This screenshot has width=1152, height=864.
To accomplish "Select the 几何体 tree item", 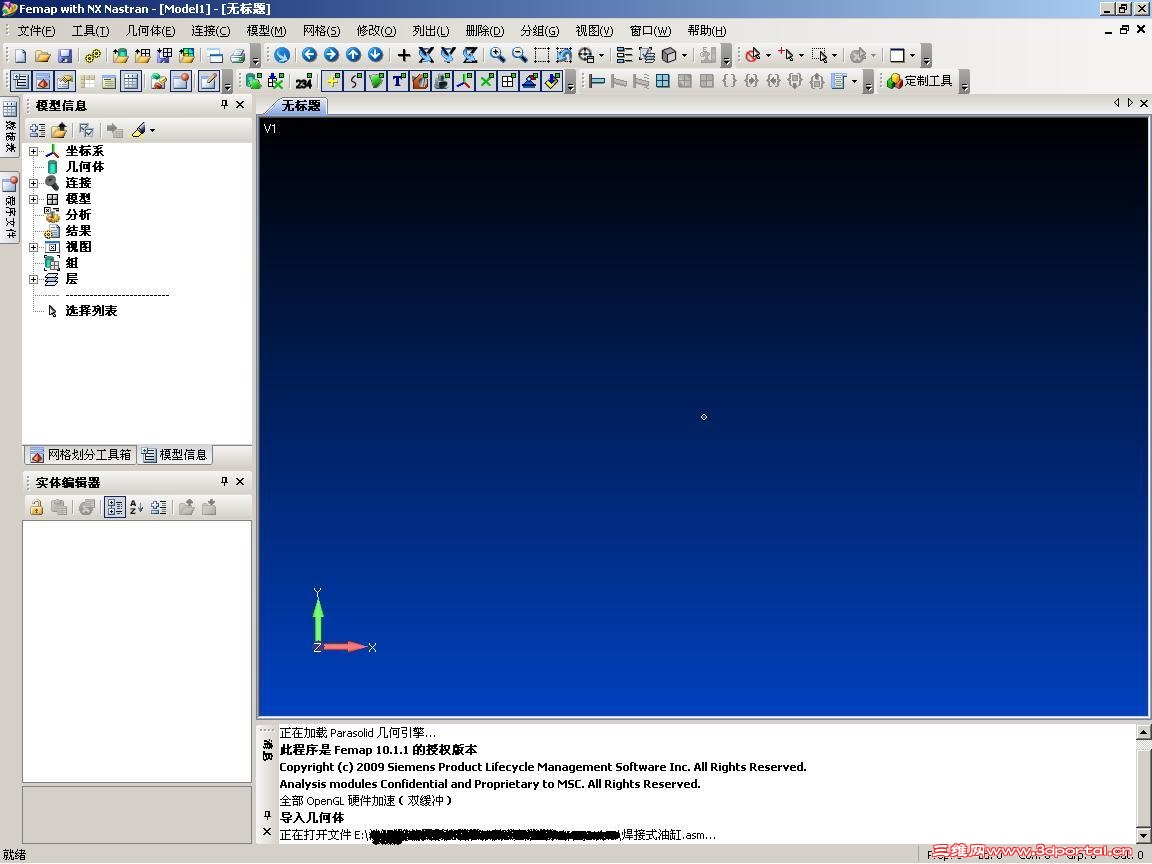I will [x=84, y=167].
